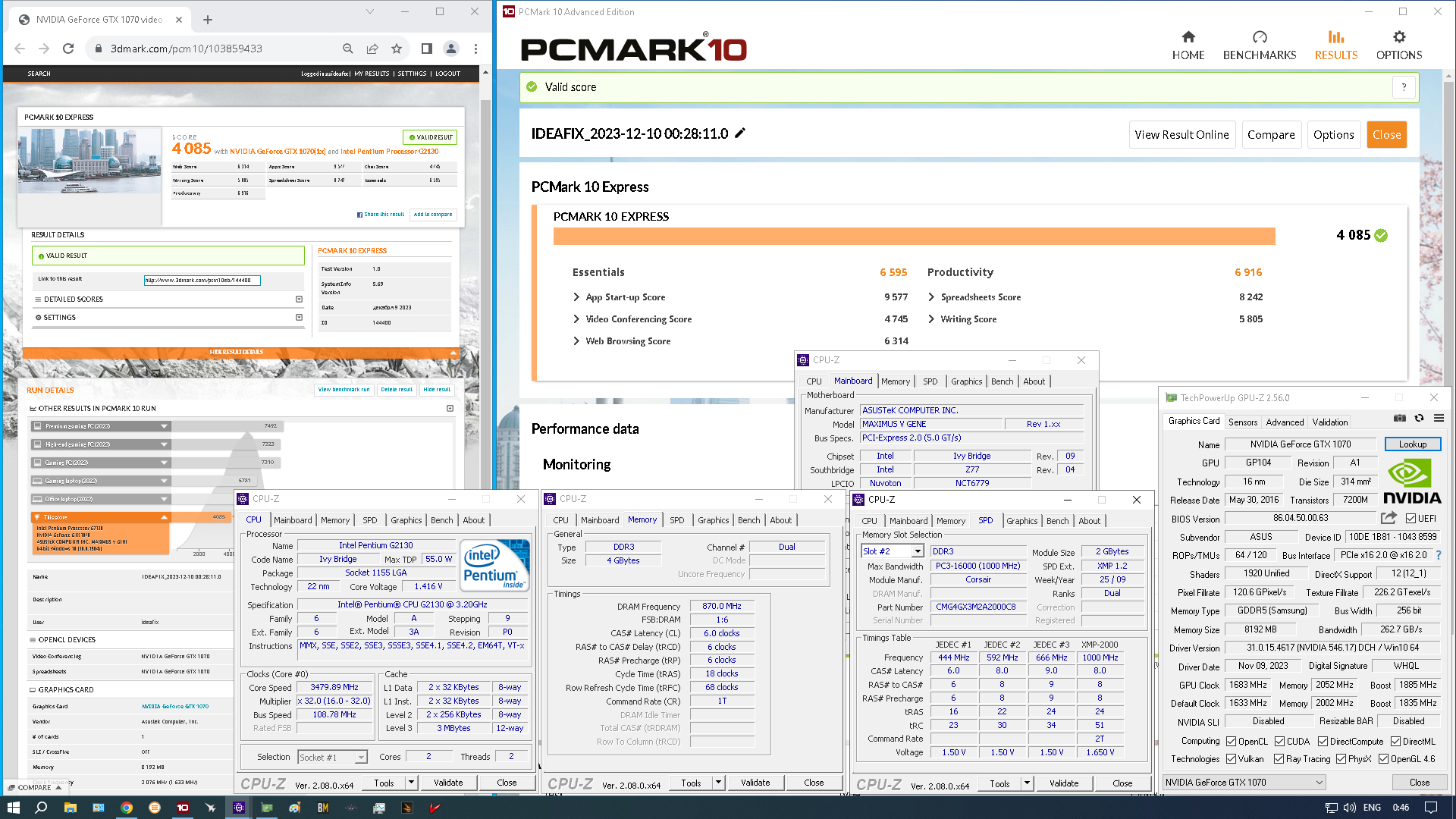
Task: Toggle OpenCL checkbox
Action: pos(1232,742)
